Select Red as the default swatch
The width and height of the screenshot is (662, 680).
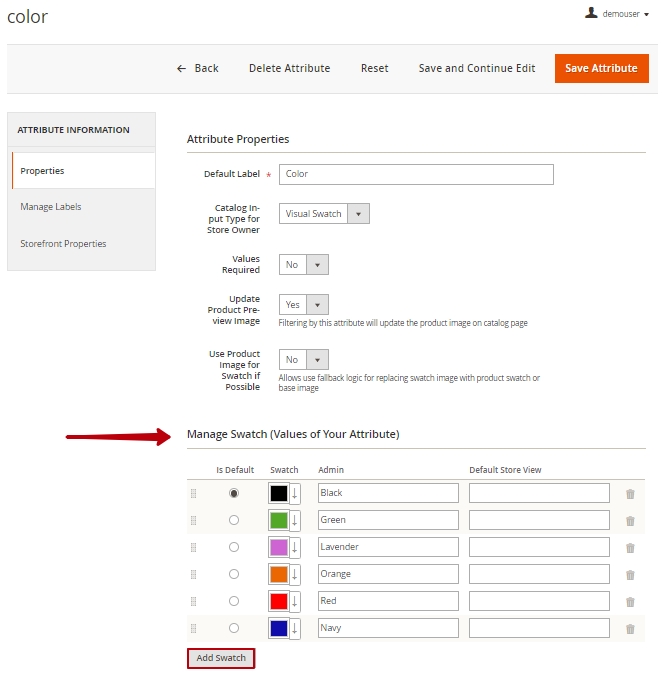point(234,601)
